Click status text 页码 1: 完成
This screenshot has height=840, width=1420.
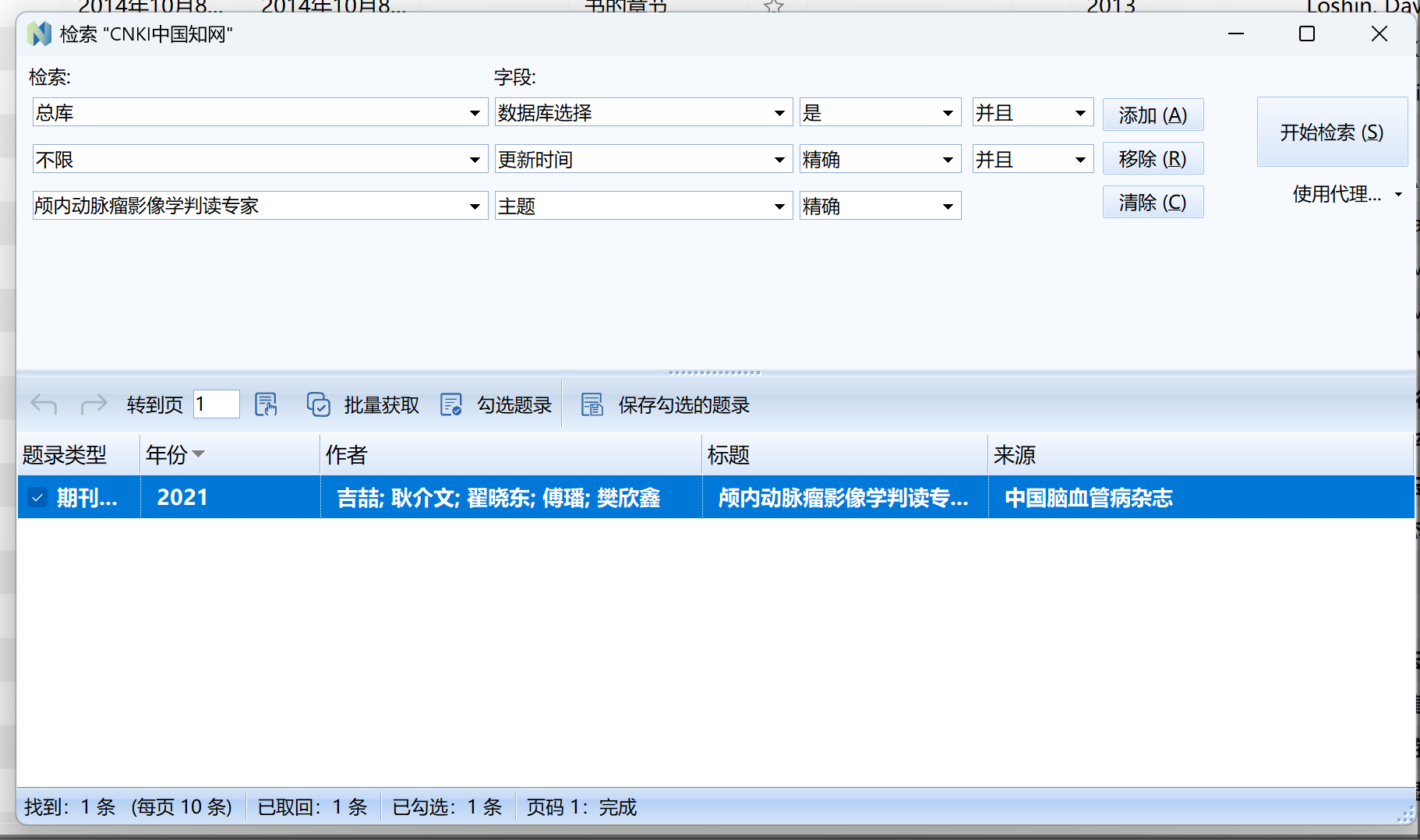click(582, 806)
